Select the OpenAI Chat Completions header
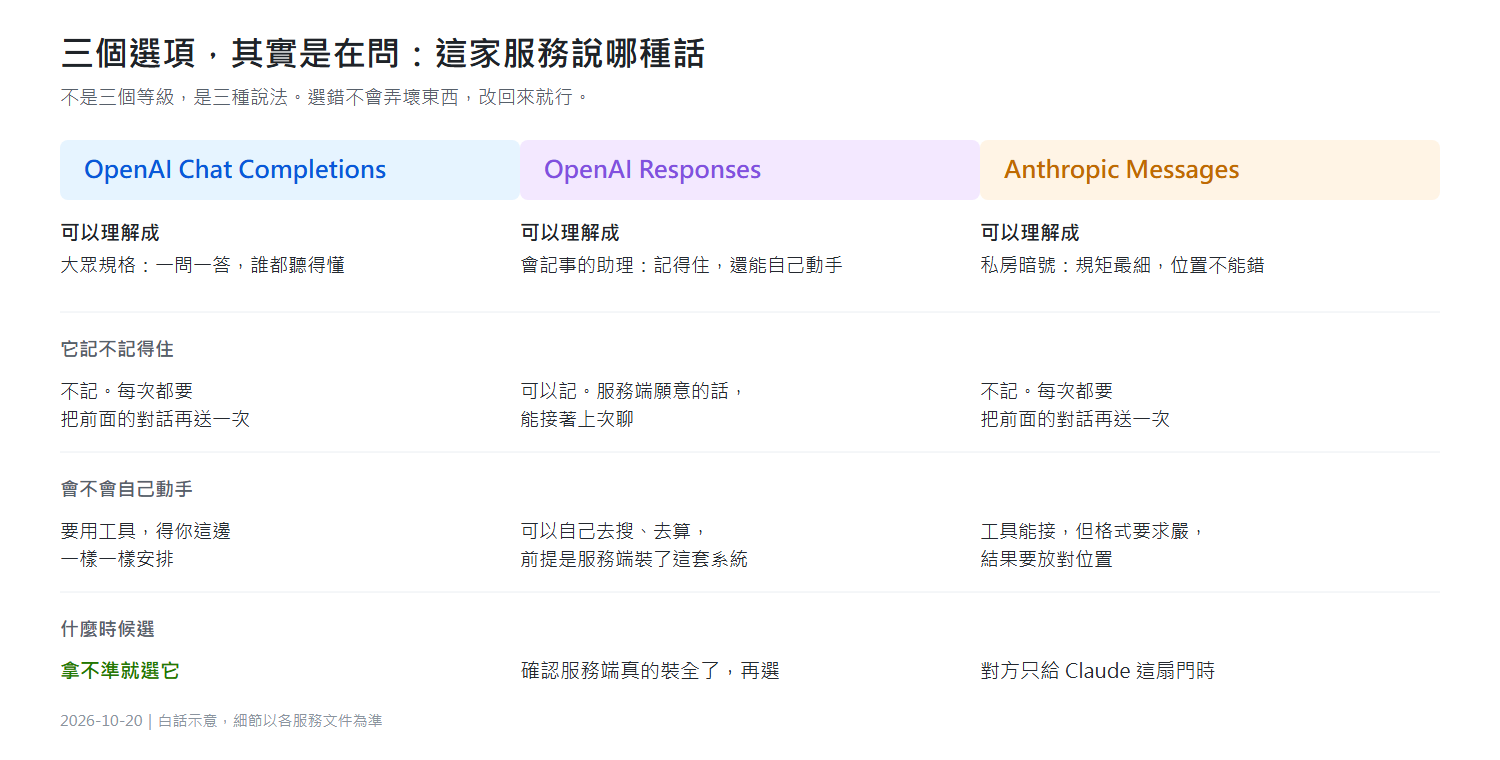Viewport: 1500px width, 760px height. 290,170
